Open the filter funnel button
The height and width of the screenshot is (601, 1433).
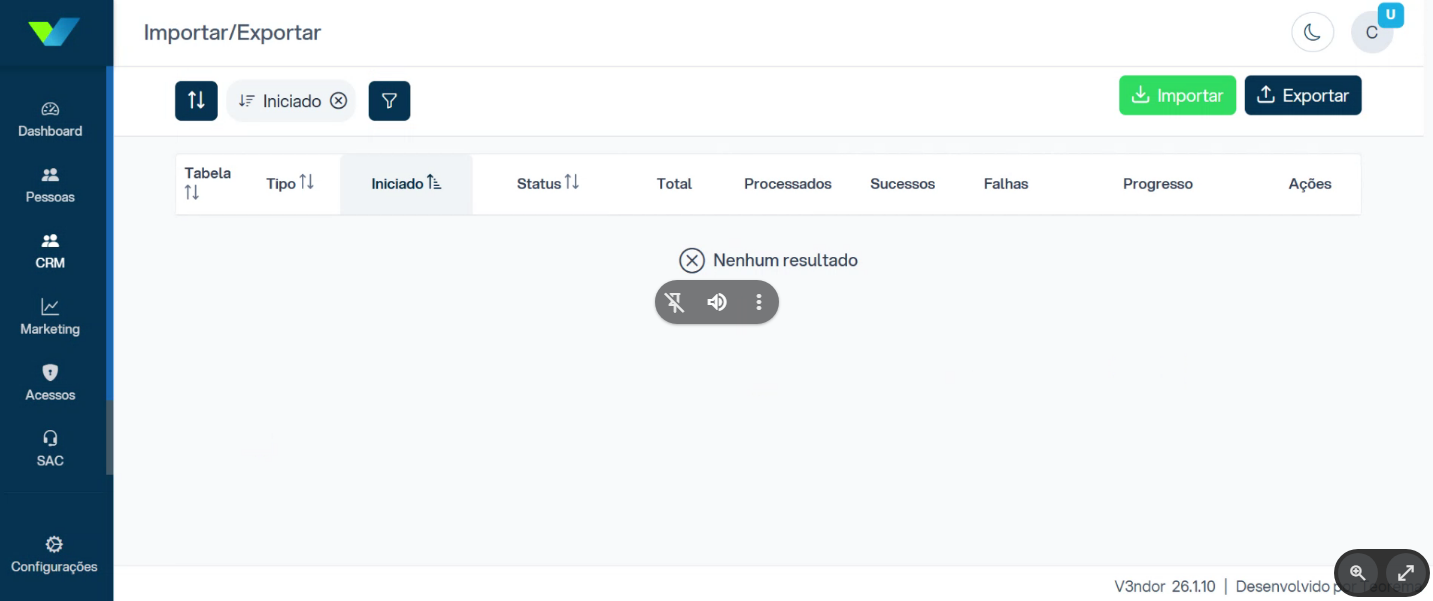389,101
